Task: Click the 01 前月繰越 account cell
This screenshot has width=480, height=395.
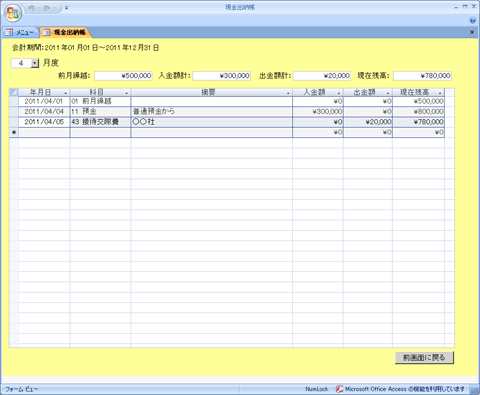Action: (100, 101)
